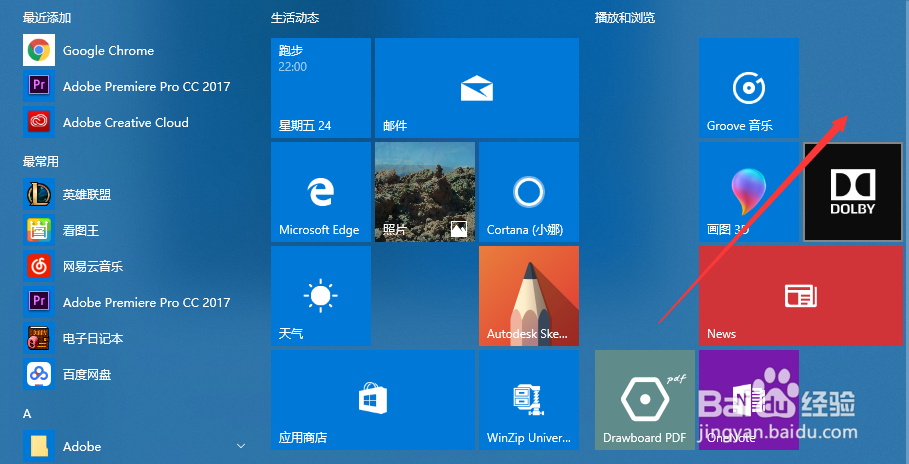909x464 pixels.
Task: Open the Dolby tile
Action: point(853,192)
